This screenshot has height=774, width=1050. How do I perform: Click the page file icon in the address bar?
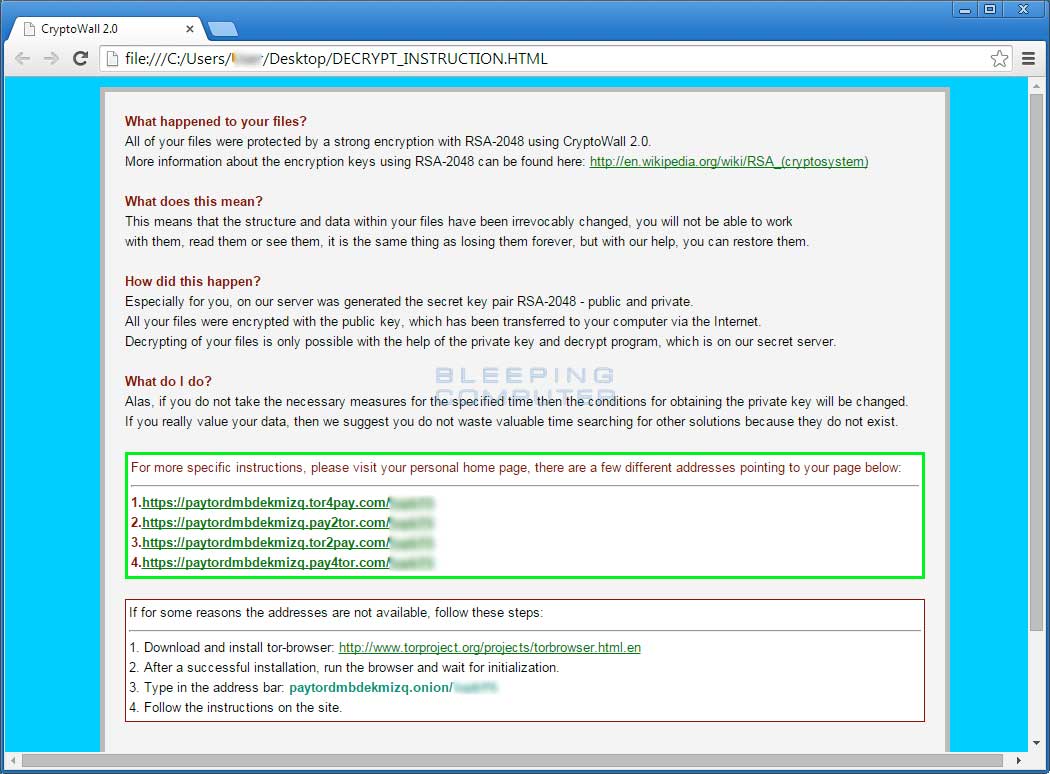click(x=112, y=59)
